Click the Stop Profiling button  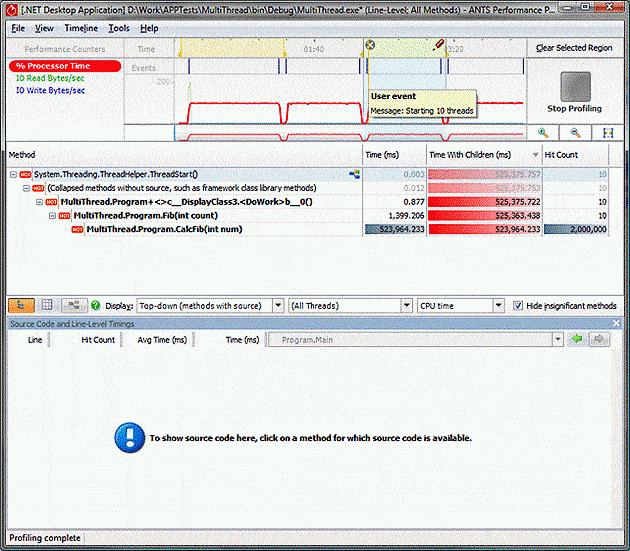pos(575,92)
